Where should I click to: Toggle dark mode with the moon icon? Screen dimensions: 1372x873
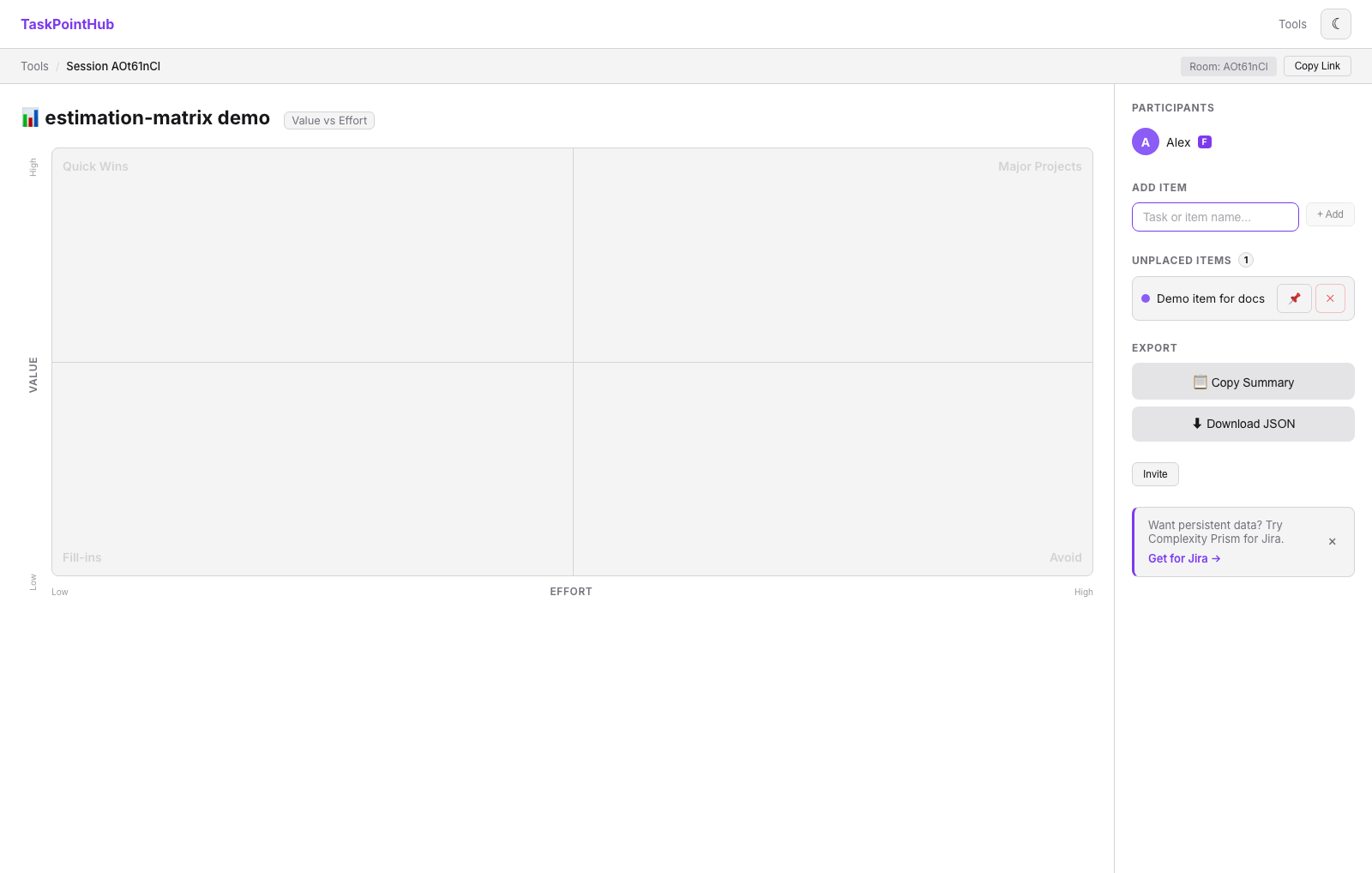[x=1335, y=24]
